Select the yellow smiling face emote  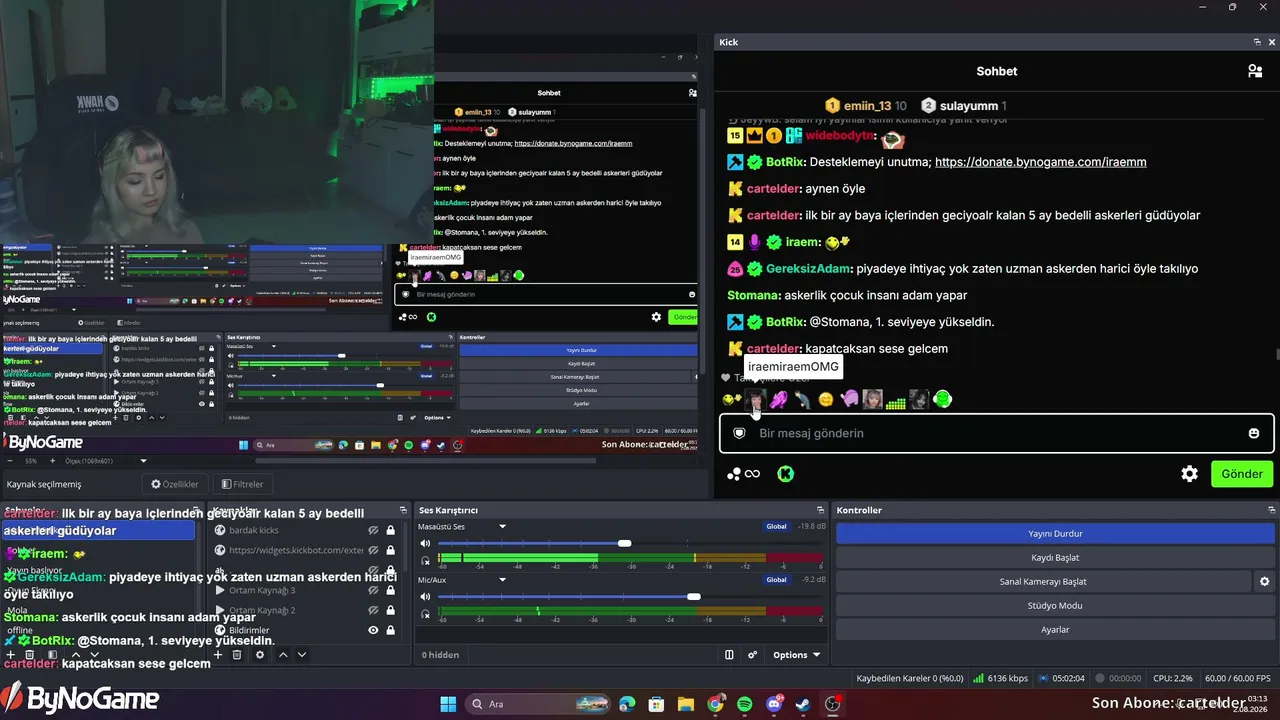[x=826, y=400]
